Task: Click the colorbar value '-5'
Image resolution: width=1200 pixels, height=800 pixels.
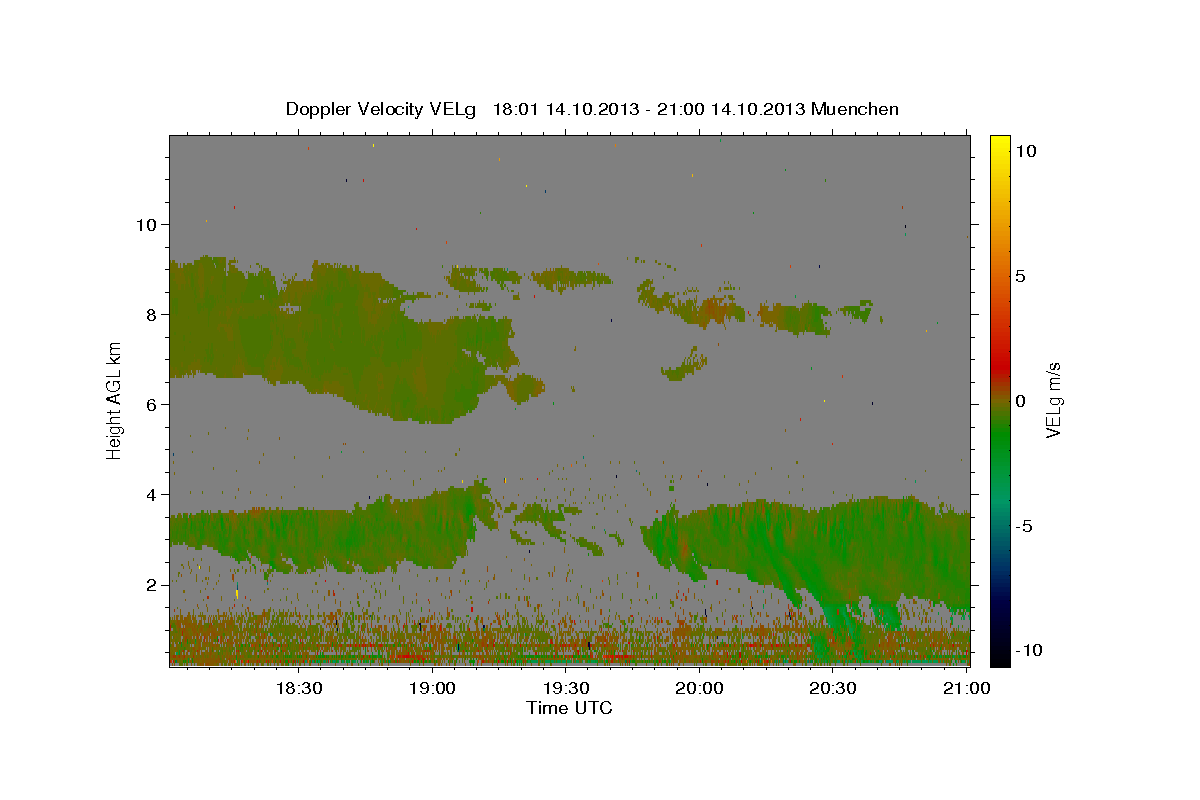Action: 1024,525
